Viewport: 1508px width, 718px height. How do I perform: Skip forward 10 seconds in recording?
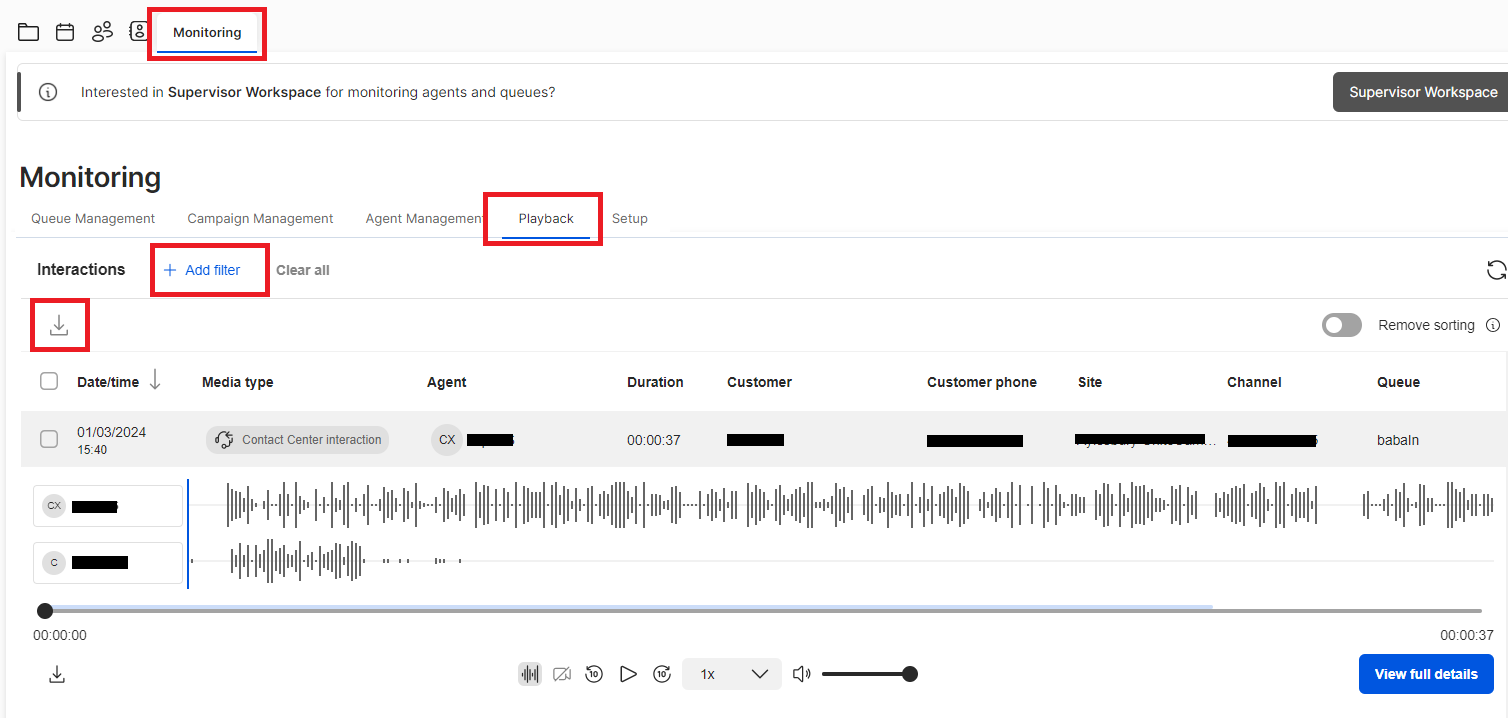tap(662, 674)
